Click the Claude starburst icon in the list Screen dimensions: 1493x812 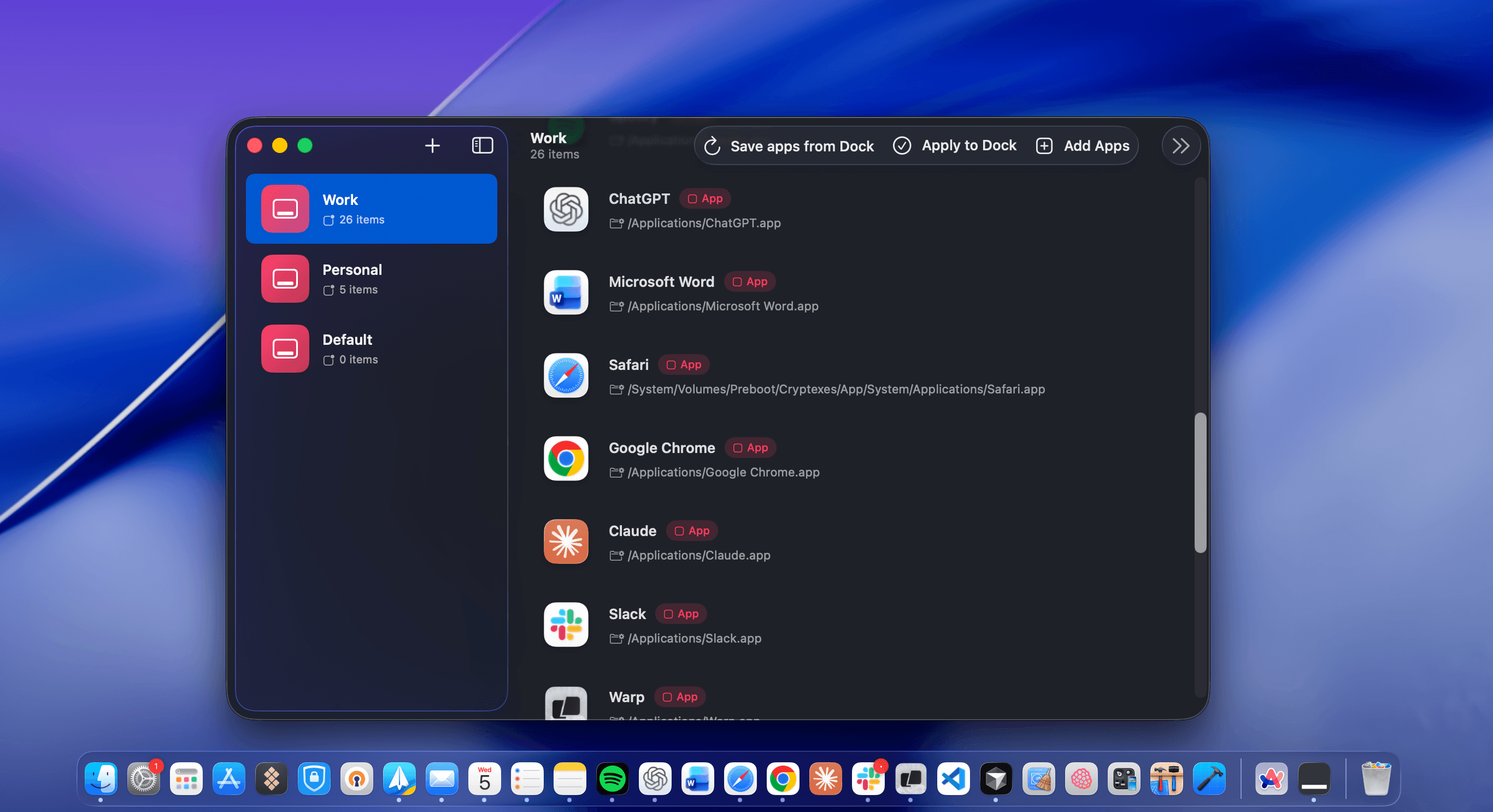pos(566,542)
